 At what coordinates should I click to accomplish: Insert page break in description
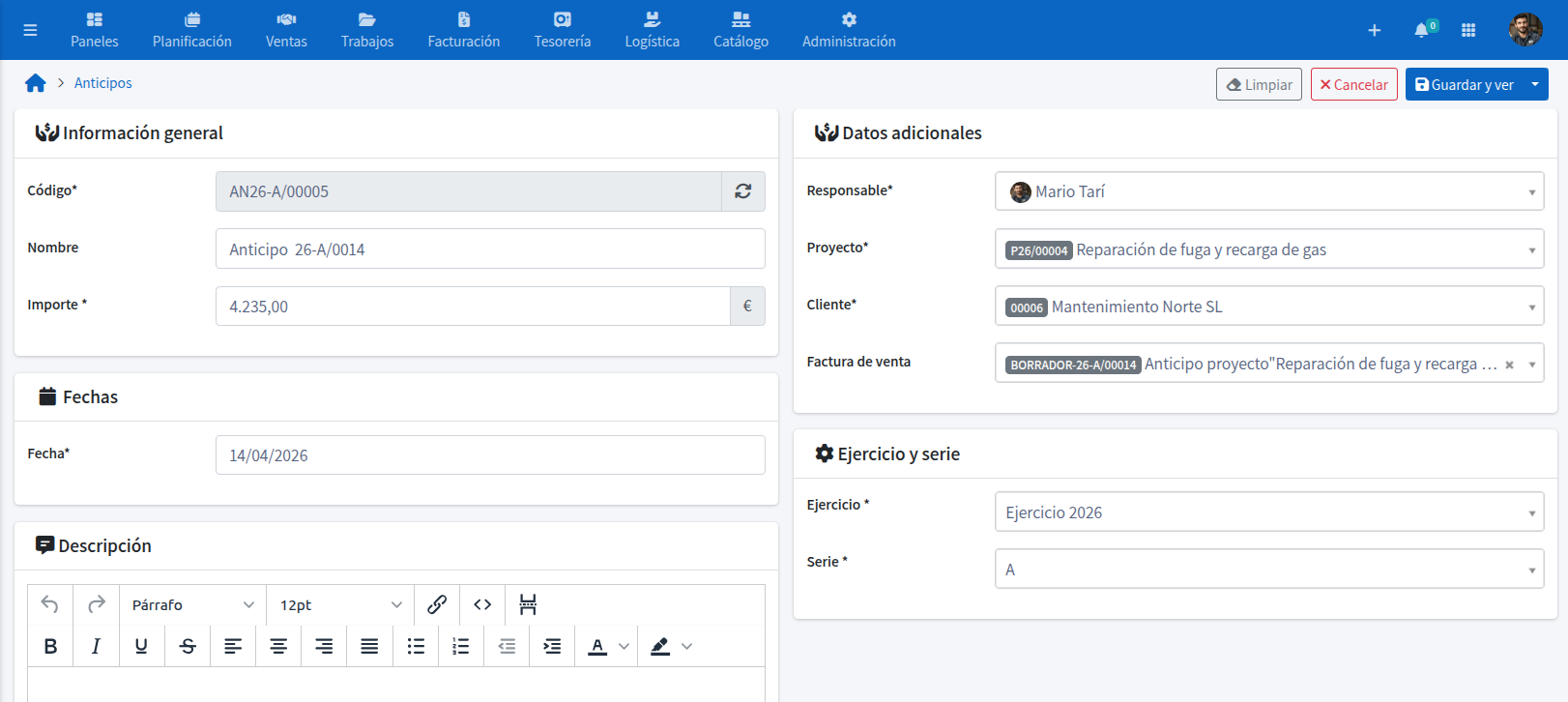coord(528,604)
